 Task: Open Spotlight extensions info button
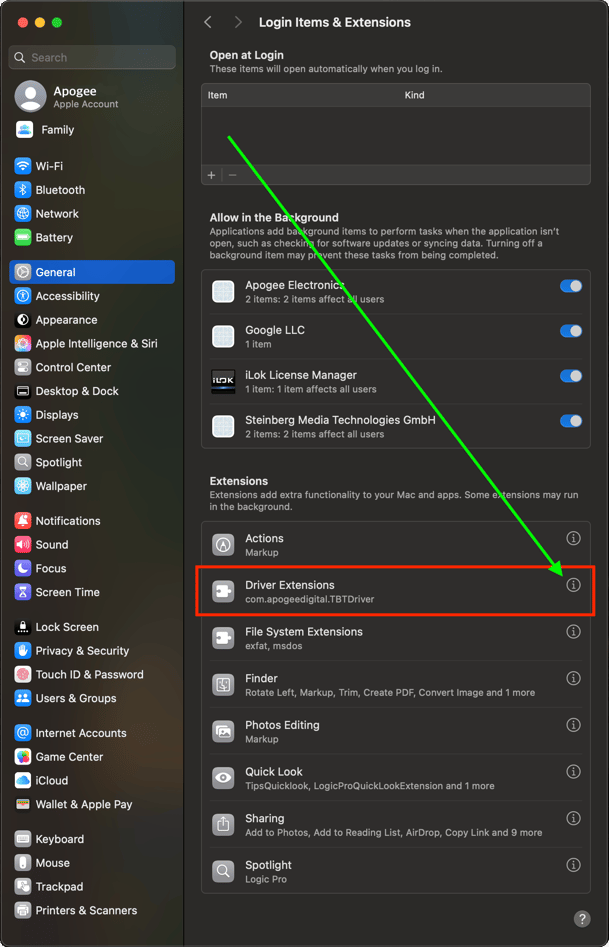click(x=573, y=865)
